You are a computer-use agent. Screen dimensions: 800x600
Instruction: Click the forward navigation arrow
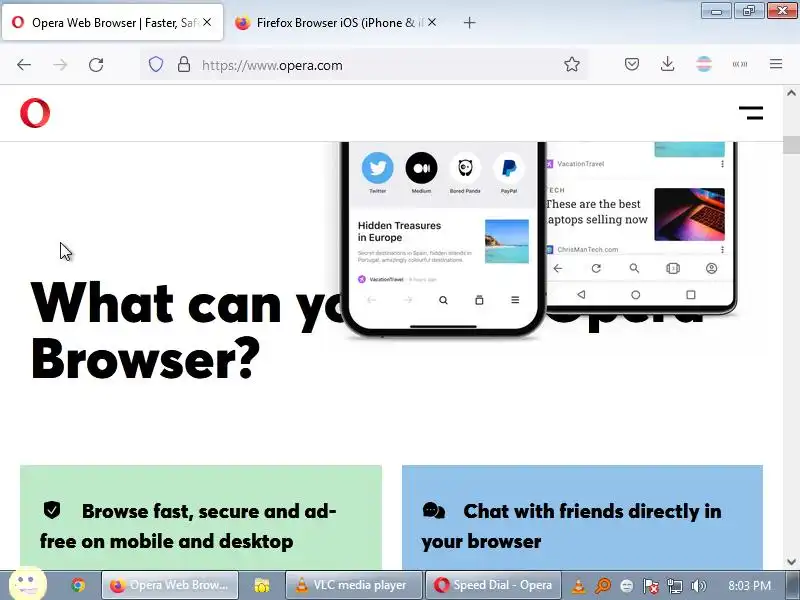click(x=60, y=65)
